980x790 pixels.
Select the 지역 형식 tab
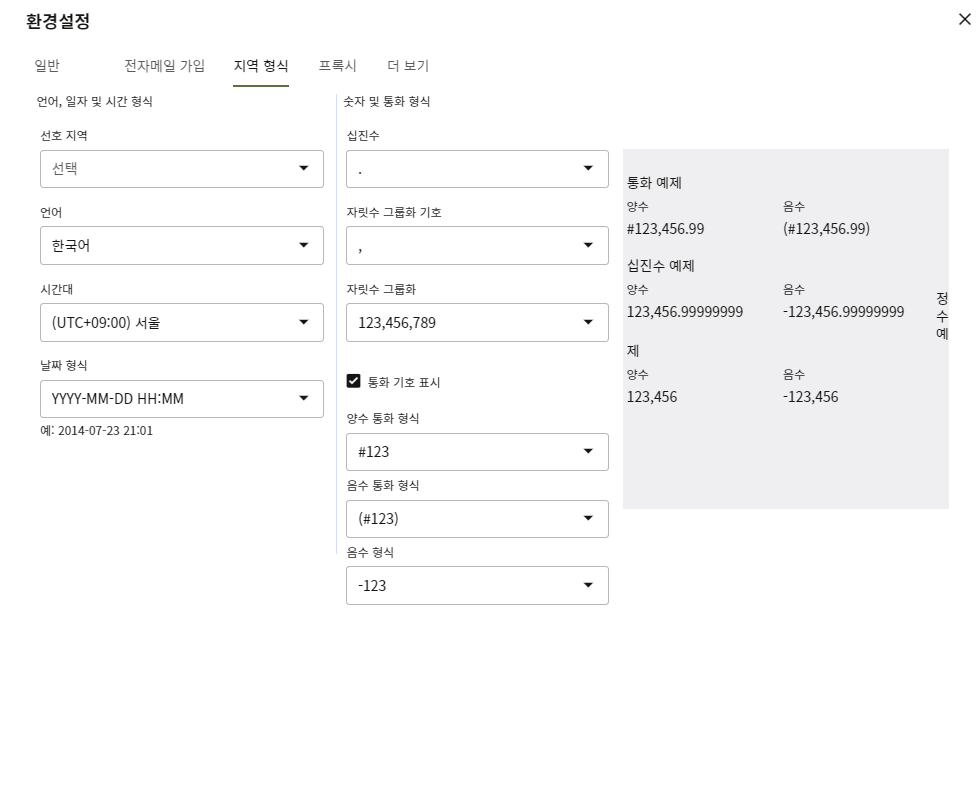click(261, 66)
